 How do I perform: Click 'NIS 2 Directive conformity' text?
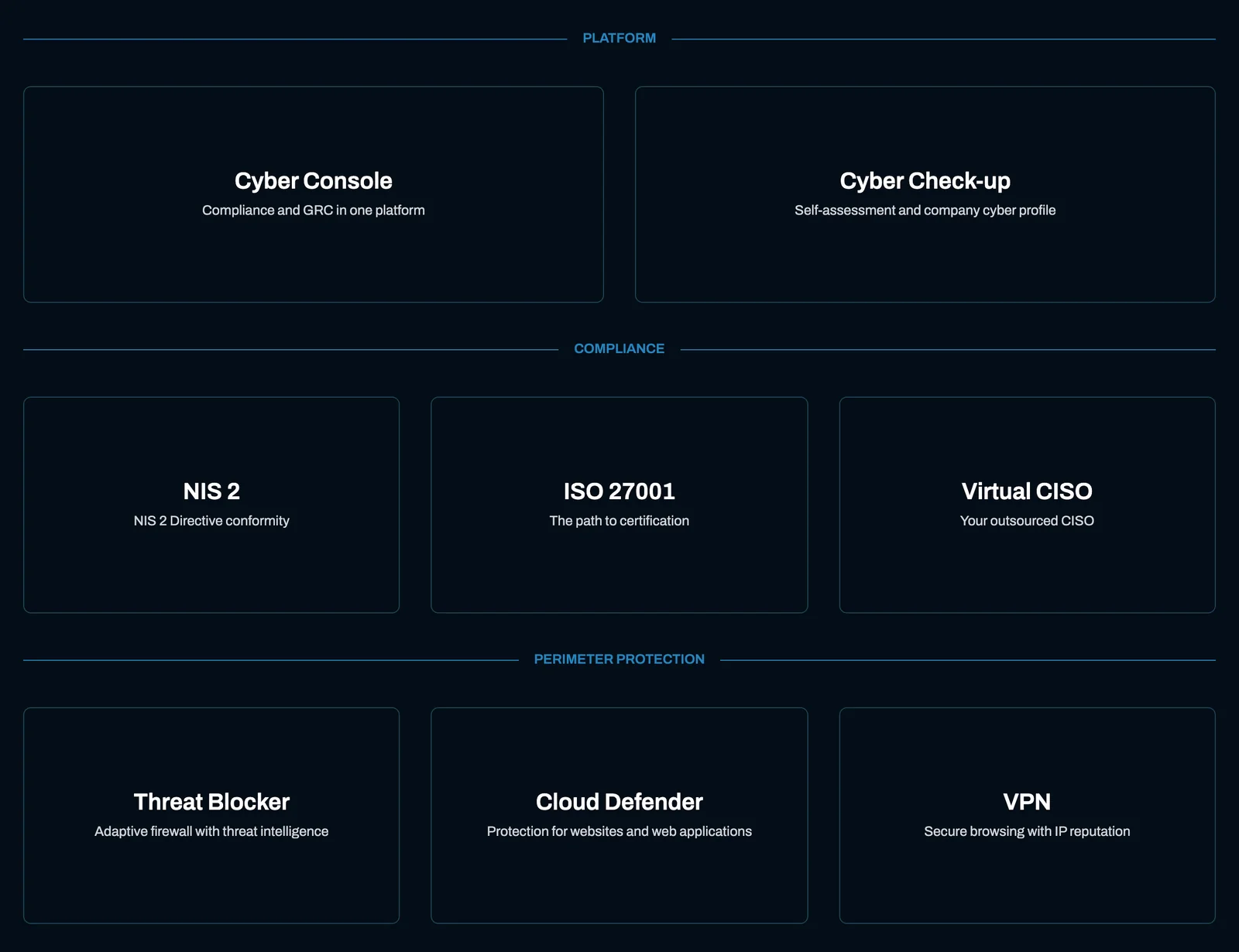point(211,520)
